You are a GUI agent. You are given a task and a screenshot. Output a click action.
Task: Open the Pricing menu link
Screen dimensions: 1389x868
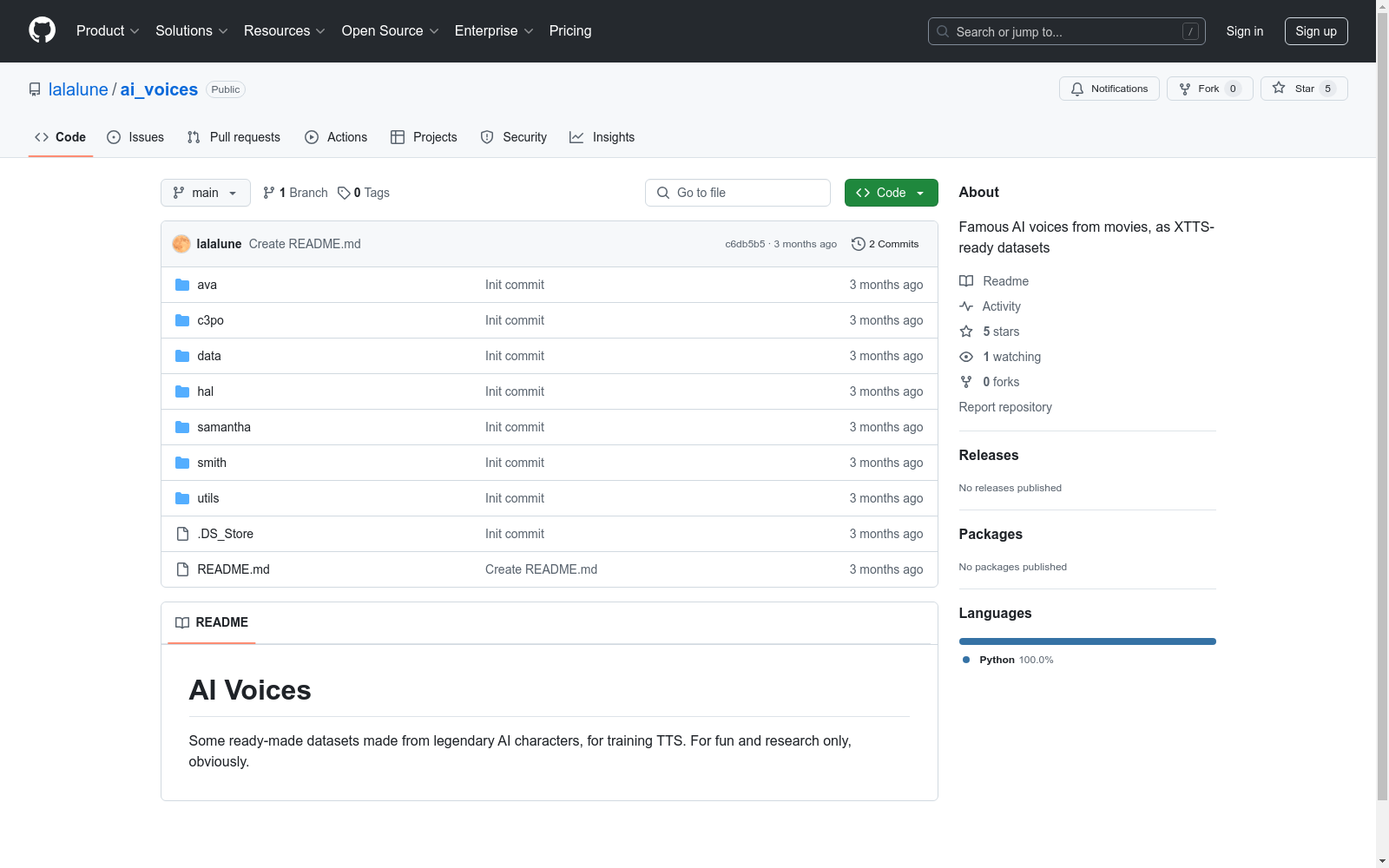570,31
